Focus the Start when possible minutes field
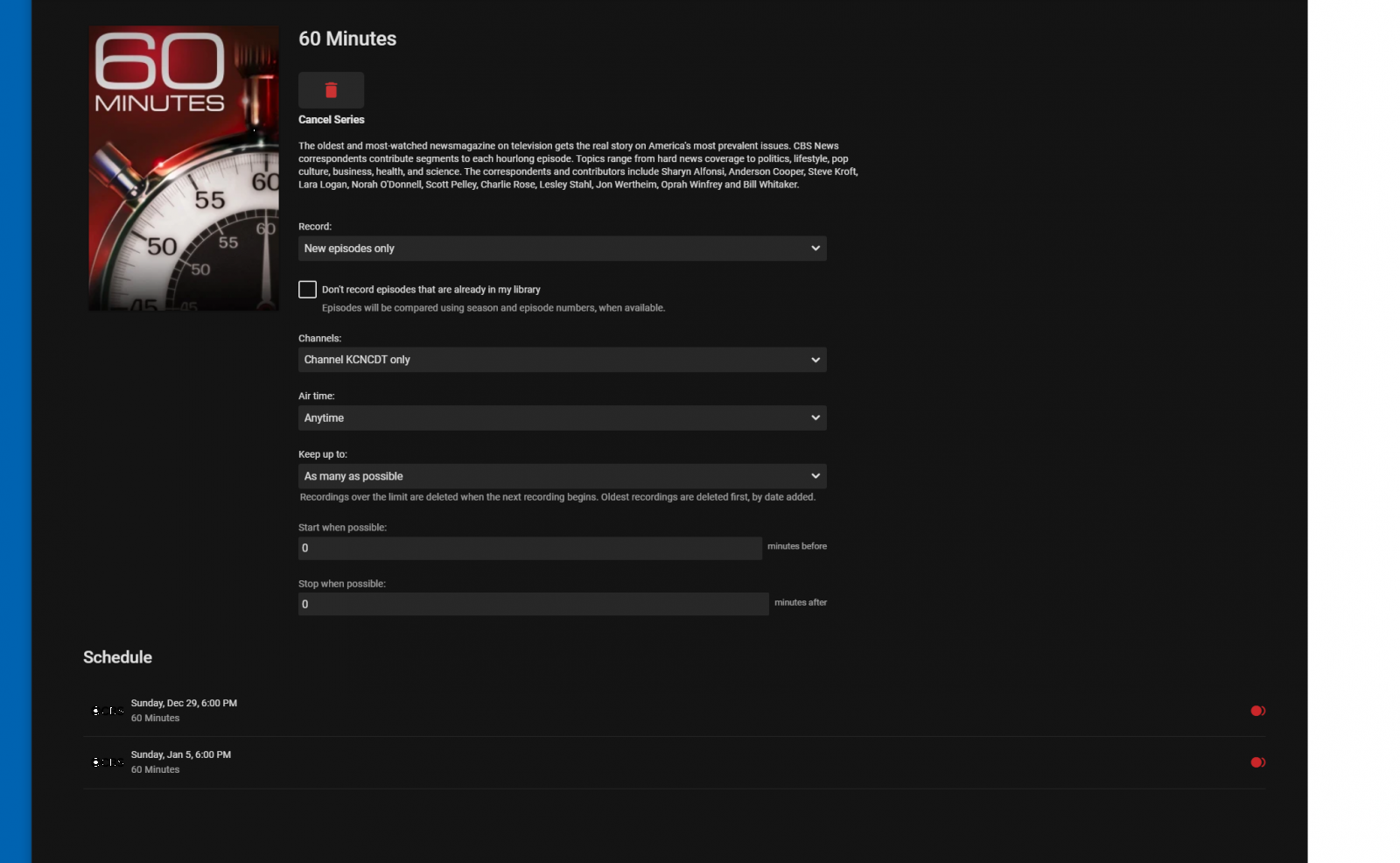The height and width of the screenshot is (863, 1400). (529, 548)
